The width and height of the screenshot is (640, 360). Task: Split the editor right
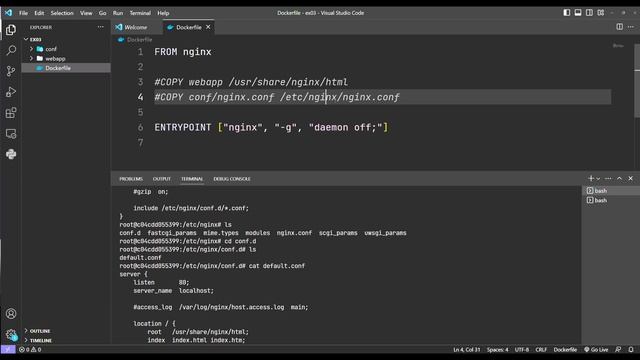point(619,27)
